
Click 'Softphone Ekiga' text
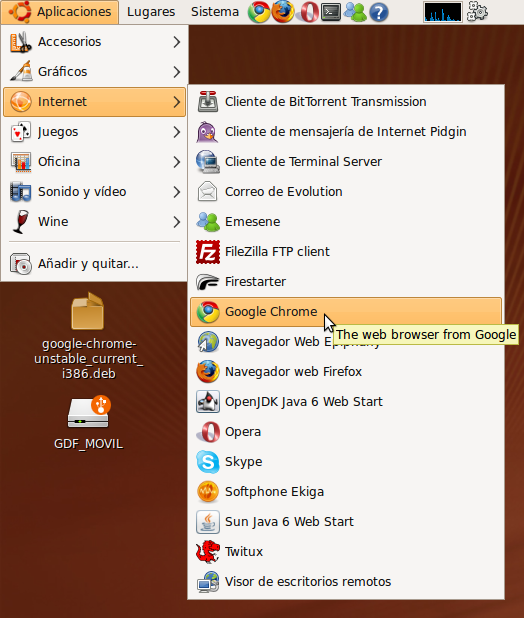[274, 492]
